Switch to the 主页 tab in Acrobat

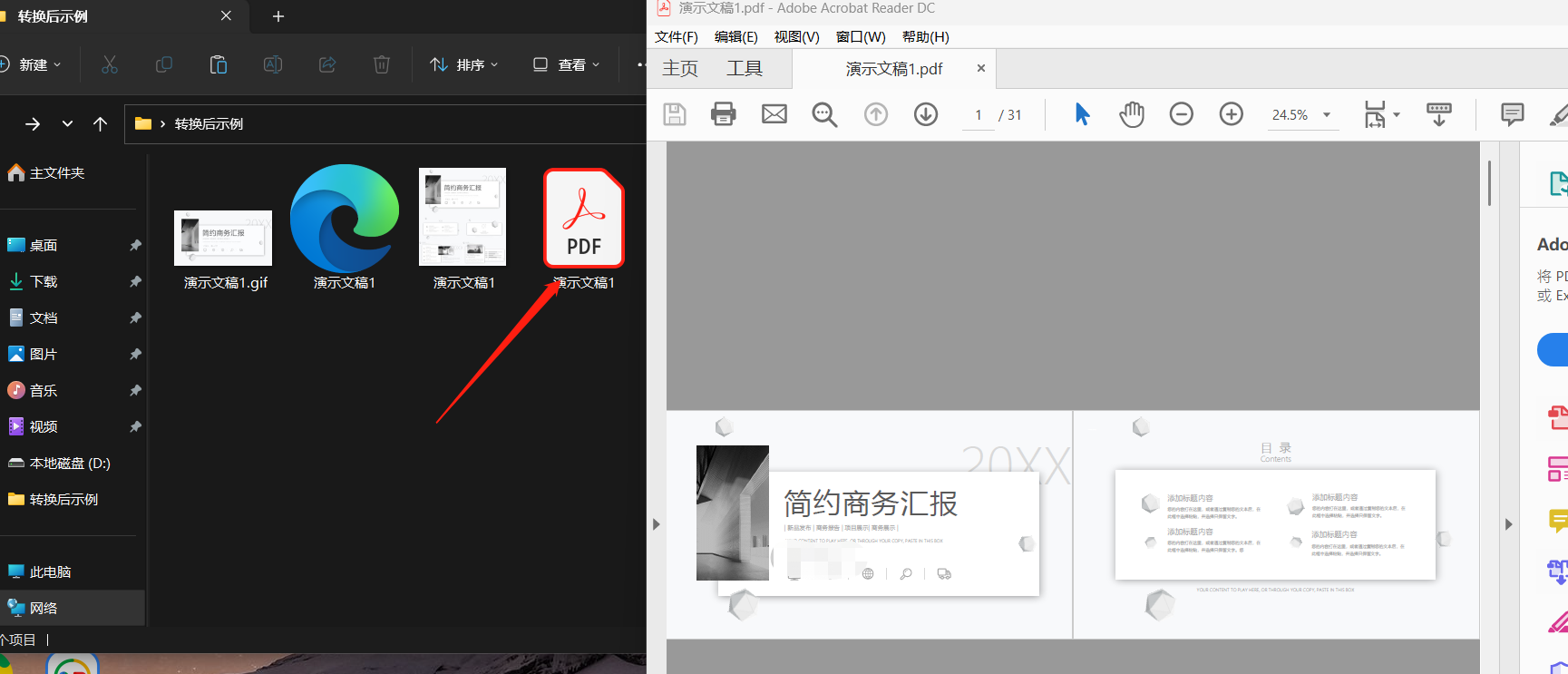coord(680,69)
